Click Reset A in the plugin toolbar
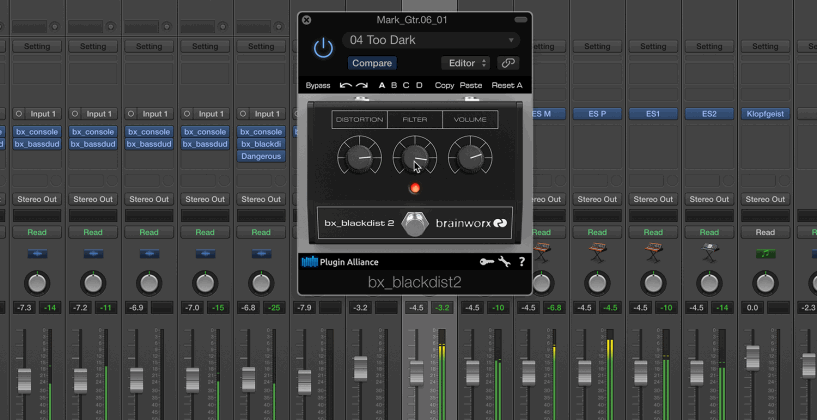 tap(507, 85)
